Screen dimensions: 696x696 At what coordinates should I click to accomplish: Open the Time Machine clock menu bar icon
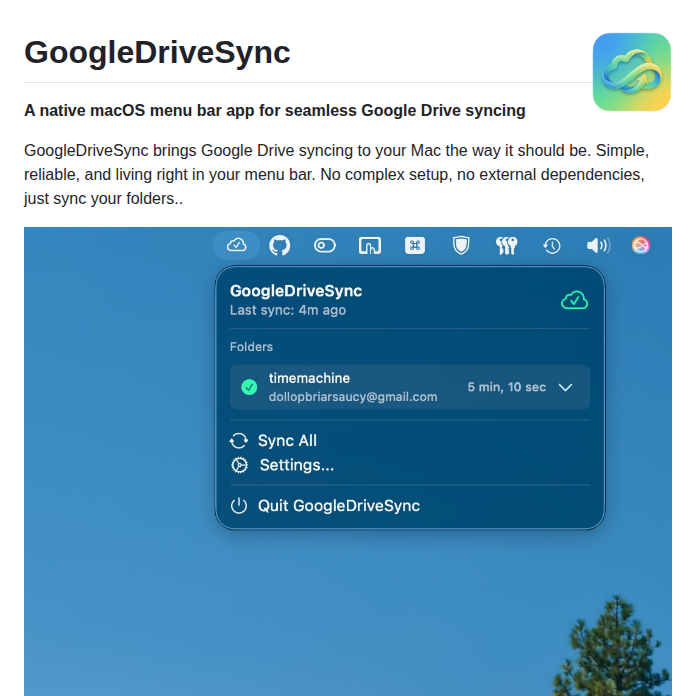[x=552, y=246]
